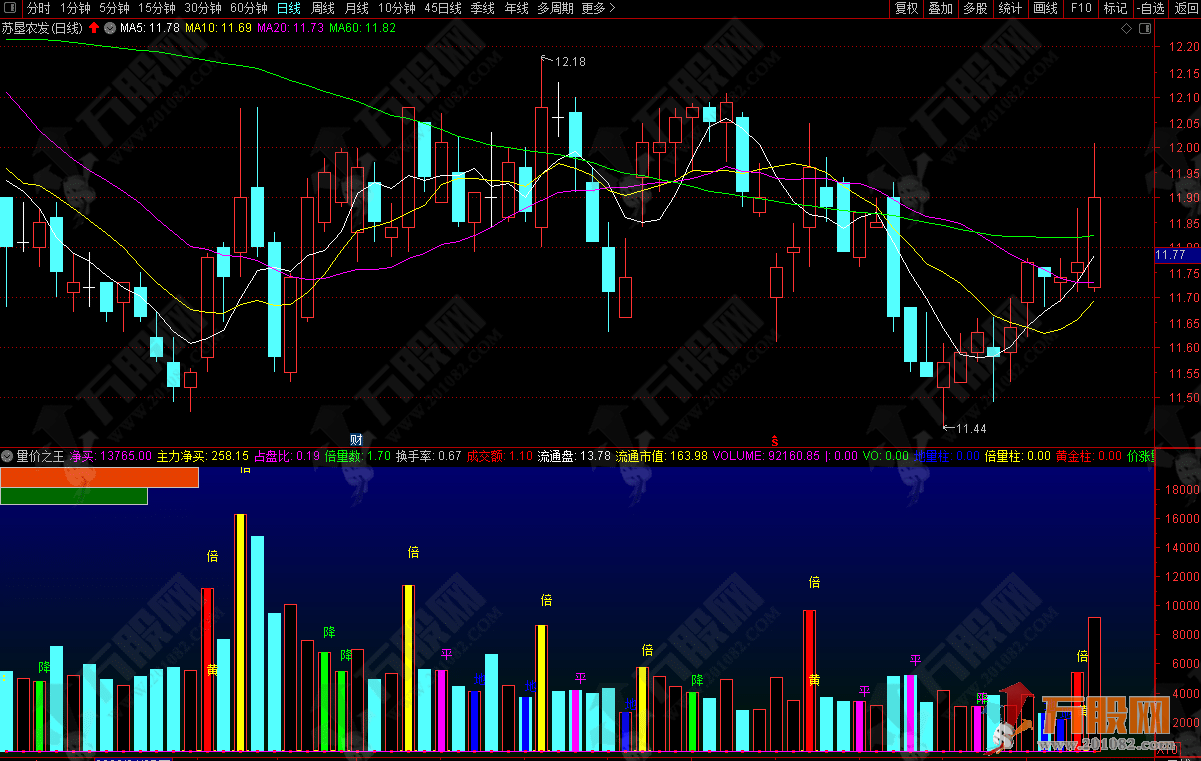
Task: Click the 流通市值: 163.98 value
Action: pyautogui.click(x=661, y=456)
